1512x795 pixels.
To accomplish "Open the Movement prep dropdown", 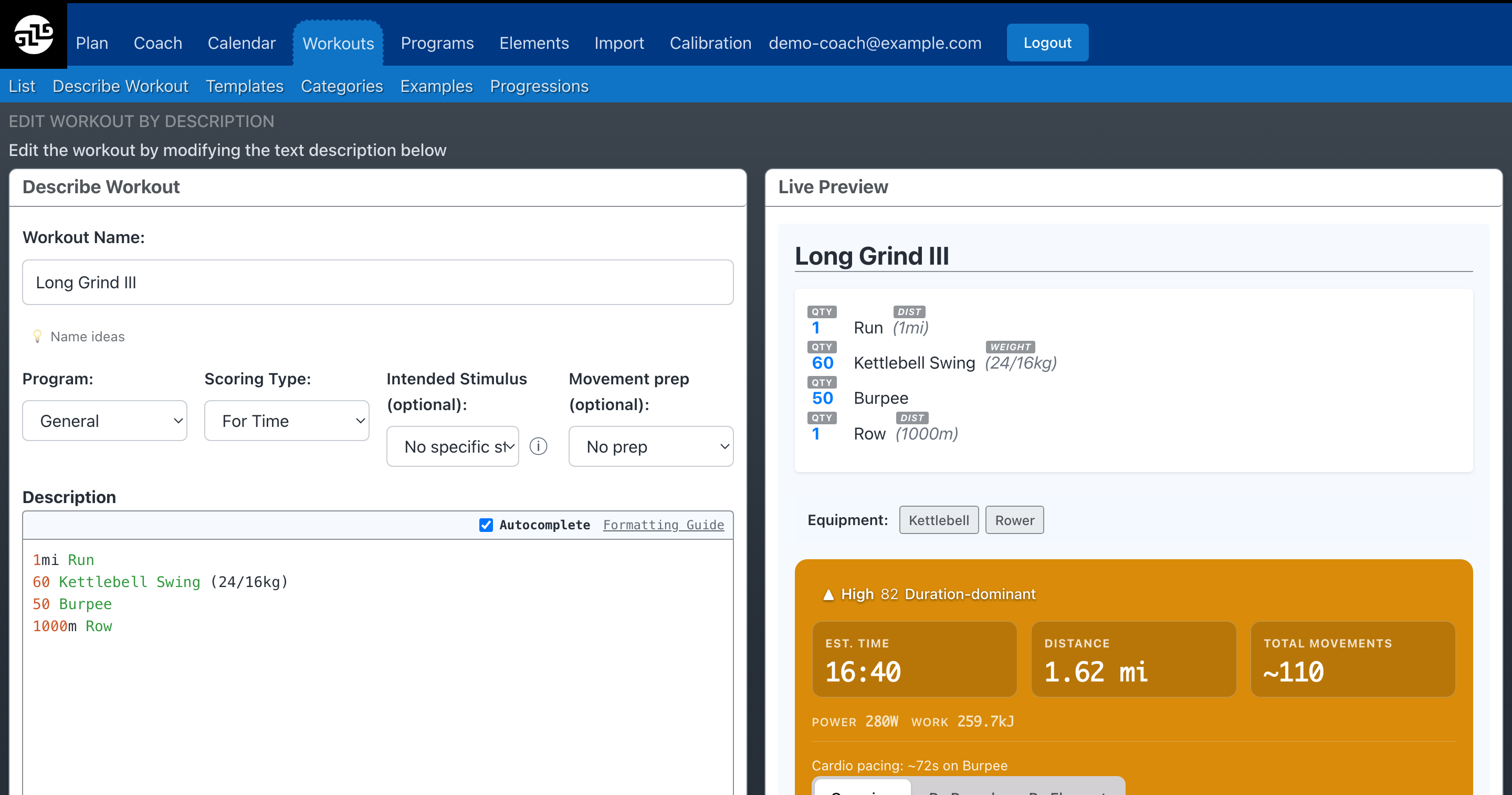I will pos(651,446).
